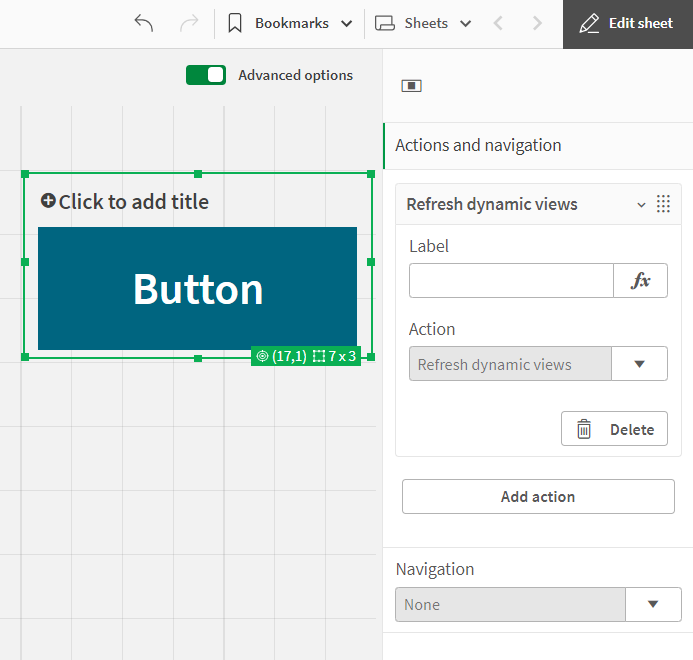
Task: Click the button object icon in properties panel
Action: [x=412, y=86]
